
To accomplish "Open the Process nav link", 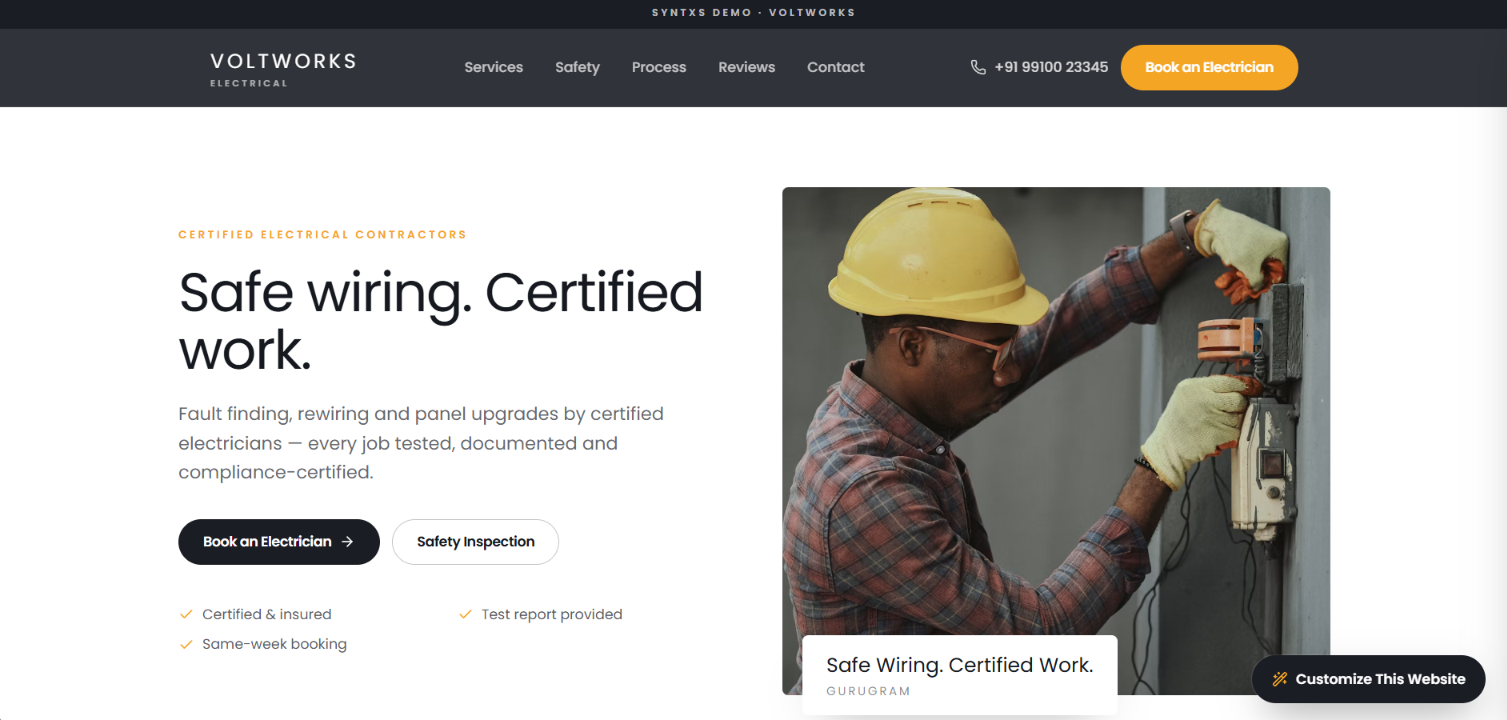I will [x=659, y=67].
